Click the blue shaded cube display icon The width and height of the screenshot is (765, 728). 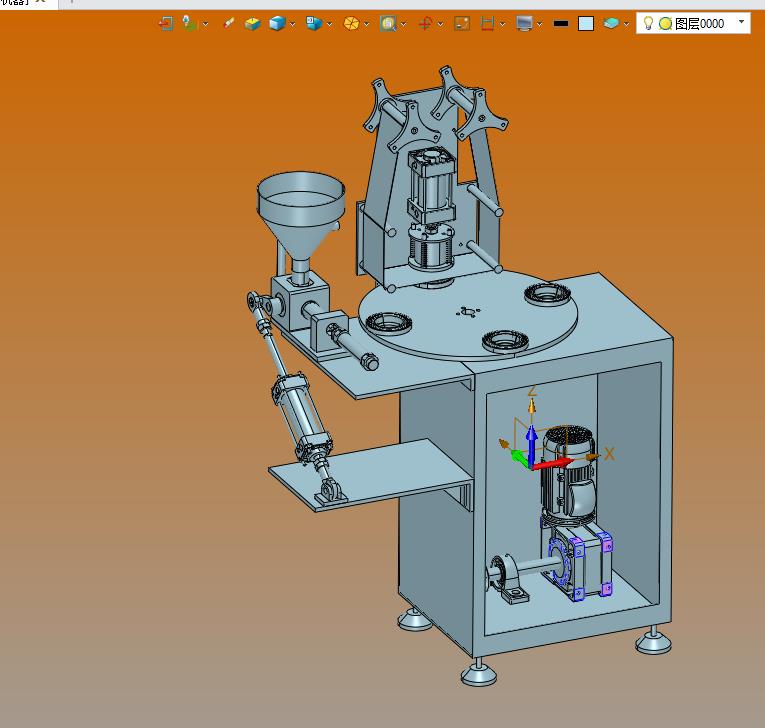(277, 23)
